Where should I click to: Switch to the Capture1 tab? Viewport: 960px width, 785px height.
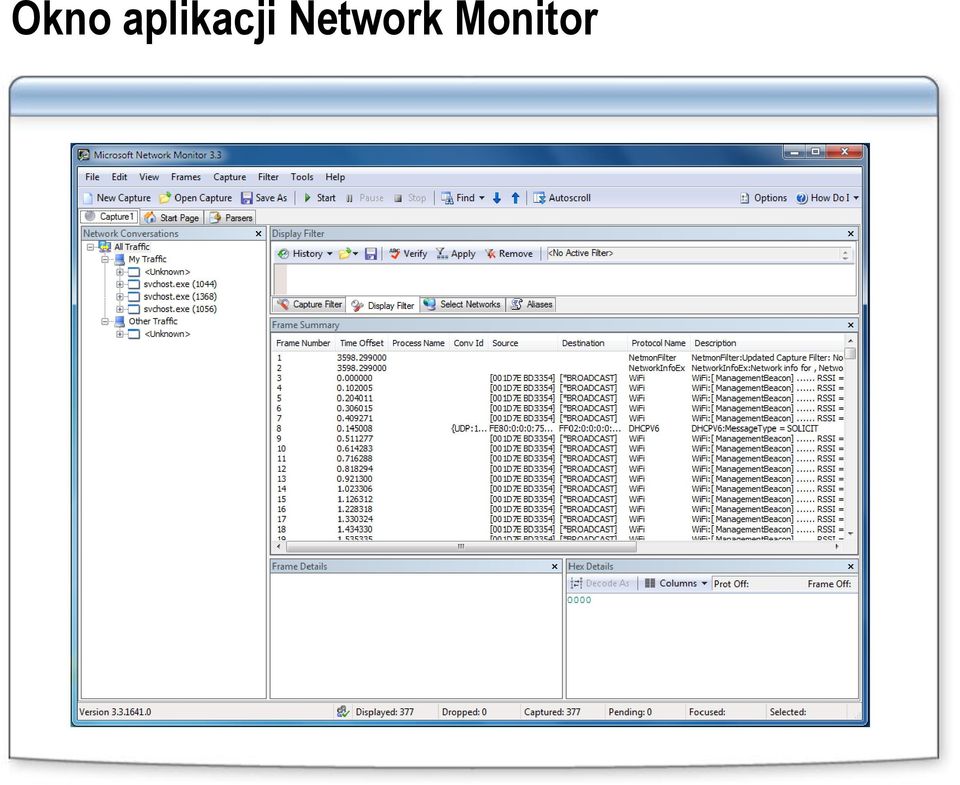(110, 217)
